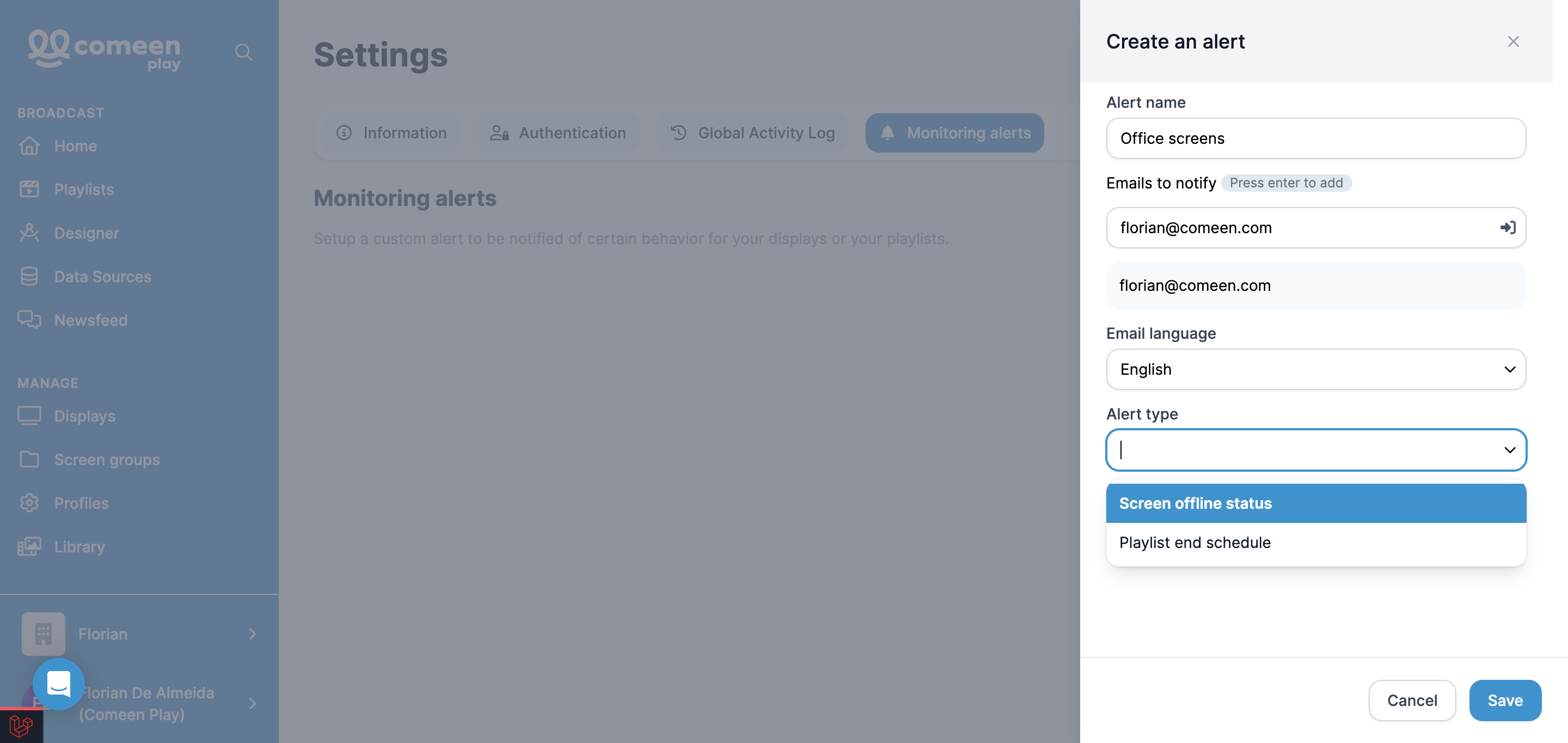Click the Home house icon
The width and height of the screenshot is (1568, 743).
(x=29, y=146)
